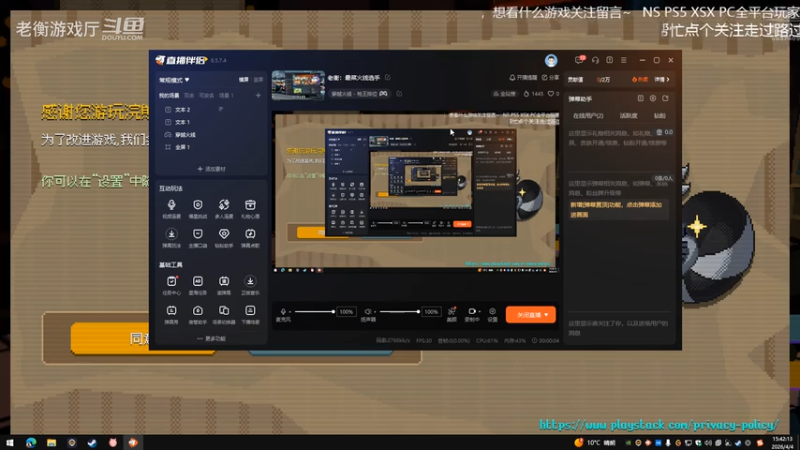Select the 场景 1 scene tab
The height and width of the screenshot is (450, 800).
pyautogui.click(x=226, y=95)
